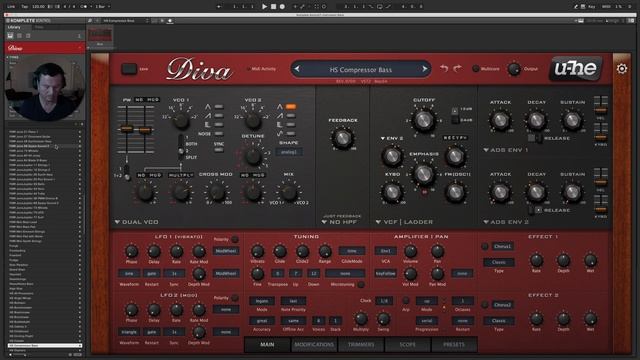
Task: Click the DAW play button
Action: [x=264, y=7]
